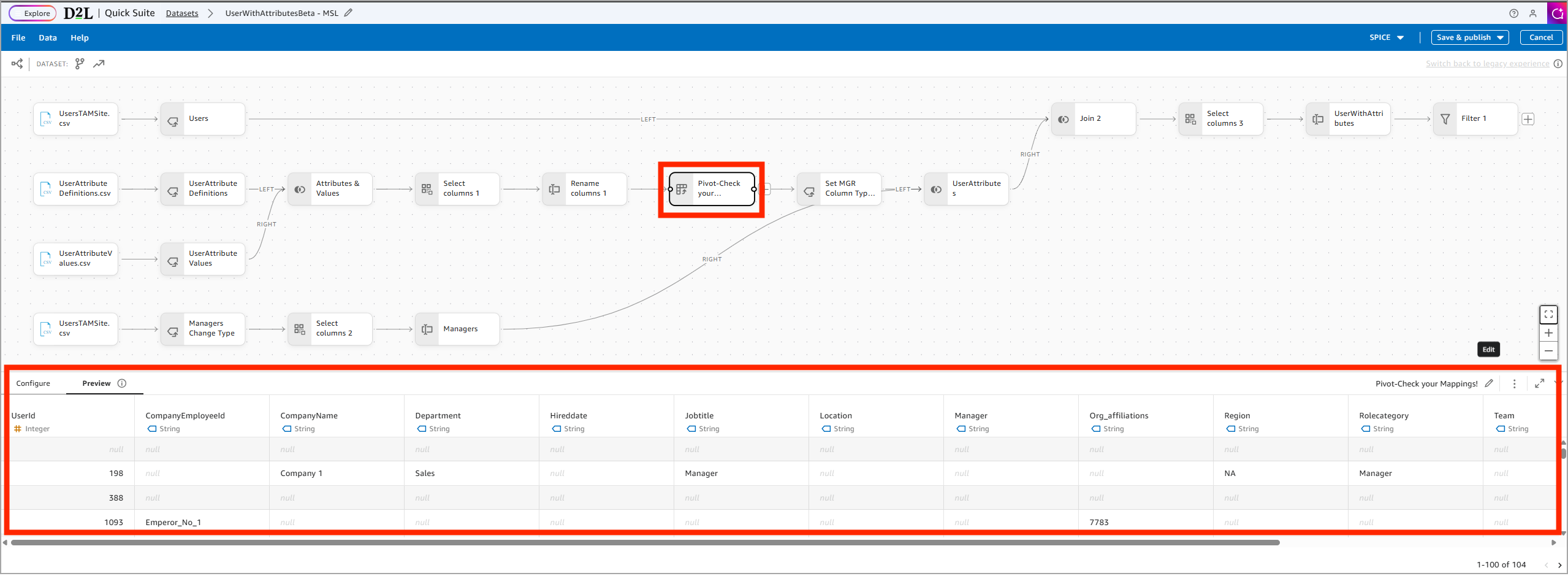Open the Data menu
1568x576 pixels.
click(x=47, y=37)
